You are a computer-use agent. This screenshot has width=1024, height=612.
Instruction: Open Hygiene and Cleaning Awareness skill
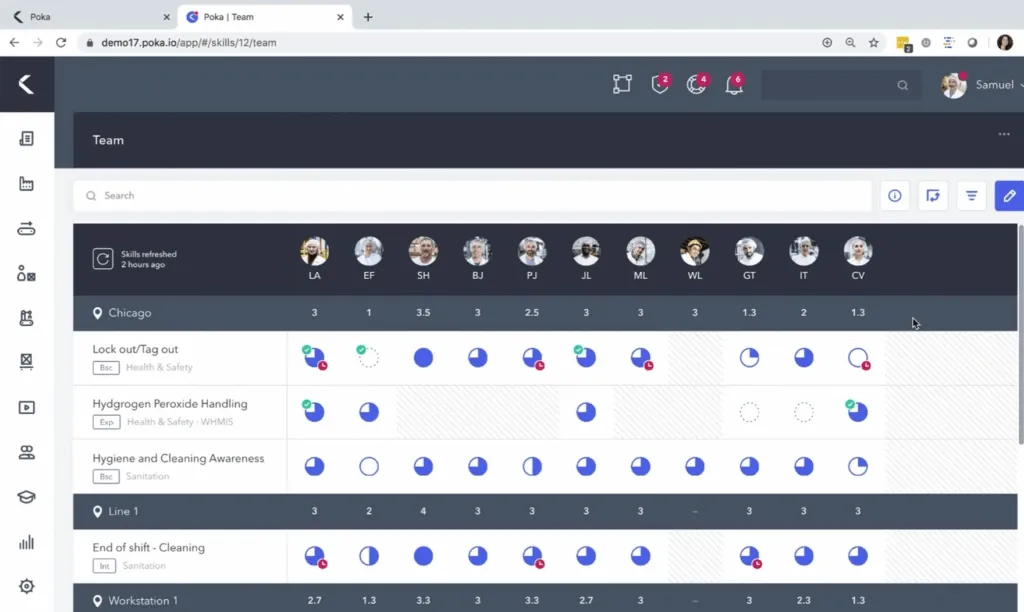pos(178,459)
